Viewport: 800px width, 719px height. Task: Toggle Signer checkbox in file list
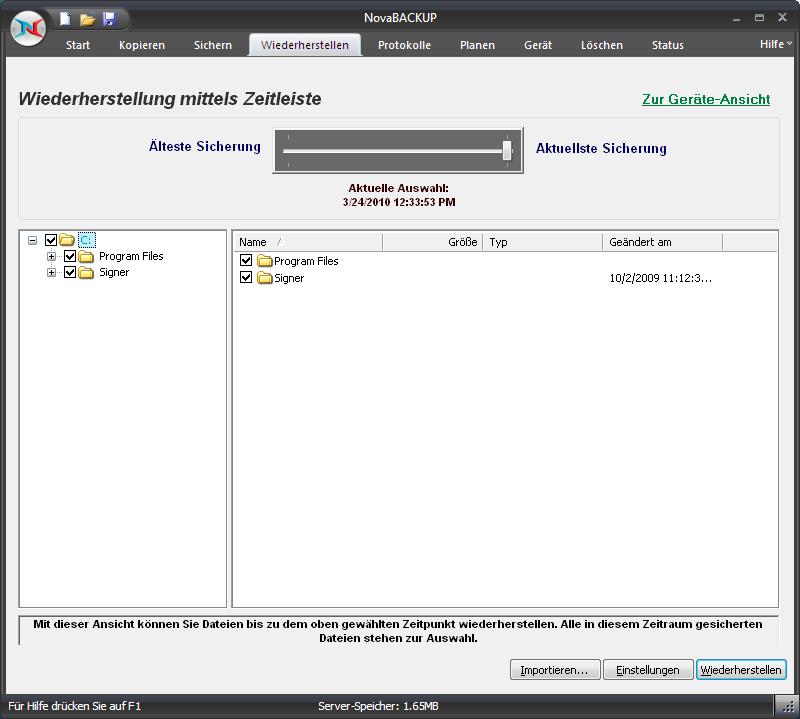tap(246, 277)
